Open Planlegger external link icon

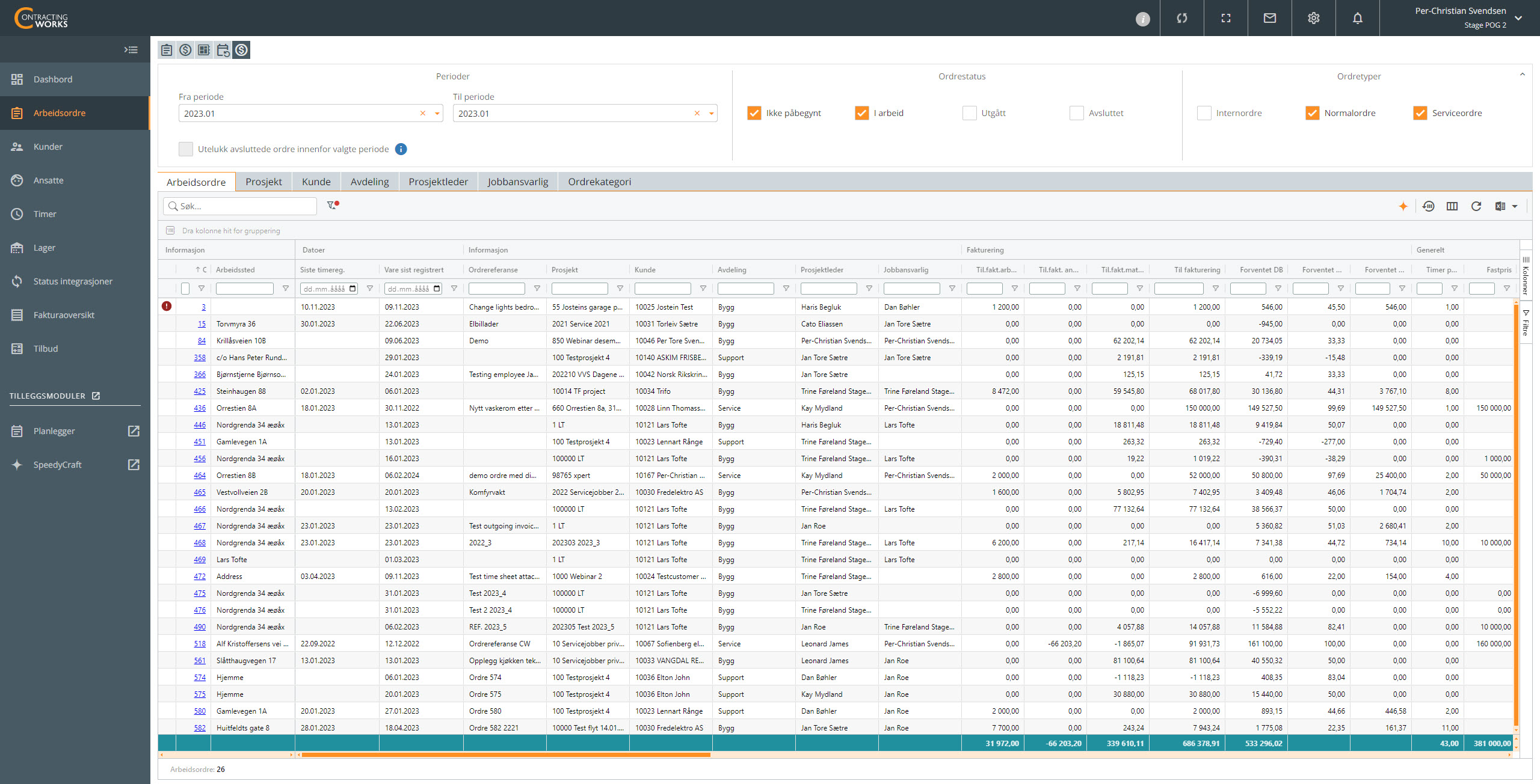(134, 431)
